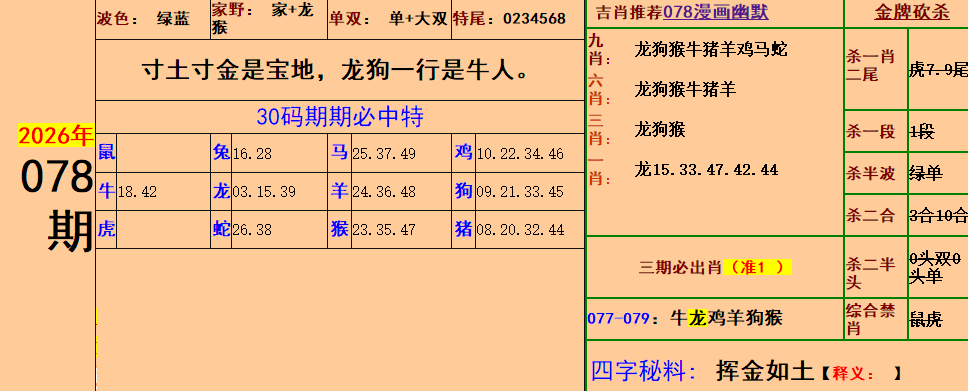Click the 兔 zodiac label

coord(221,153)
